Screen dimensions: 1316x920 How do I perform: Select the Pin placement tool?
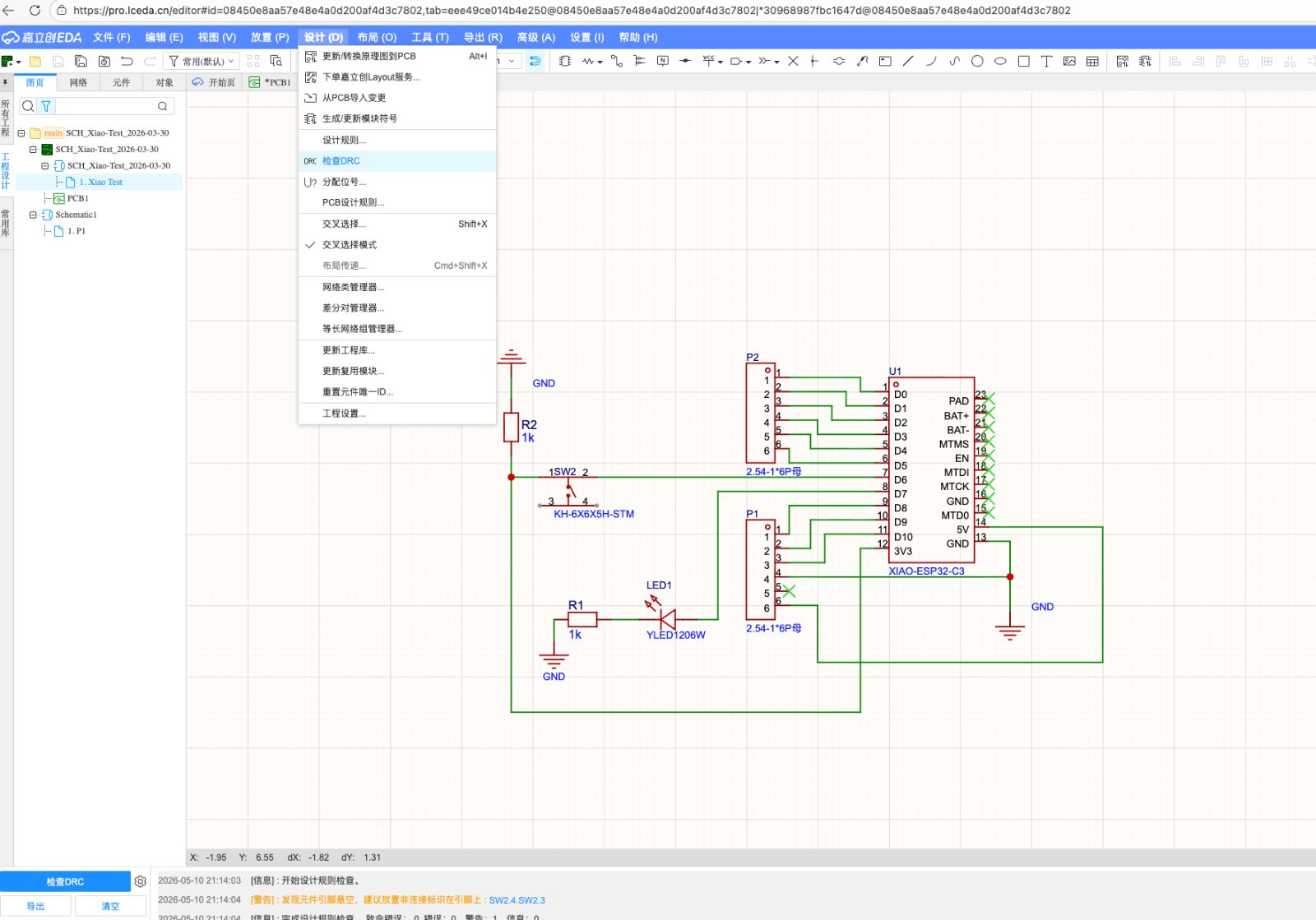pos(814,61)
